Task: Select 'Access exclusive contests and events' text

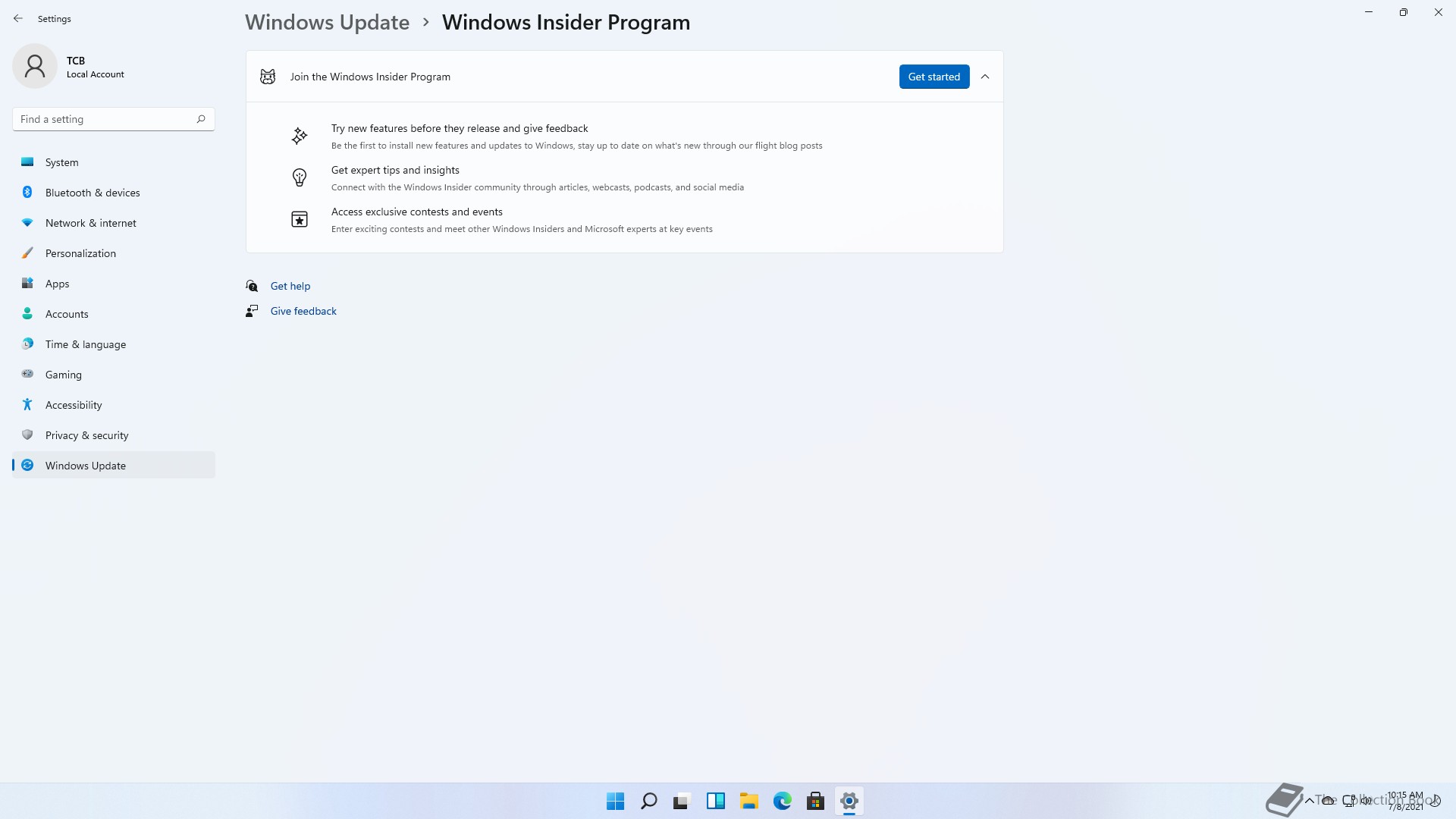Action: [417, 212]
